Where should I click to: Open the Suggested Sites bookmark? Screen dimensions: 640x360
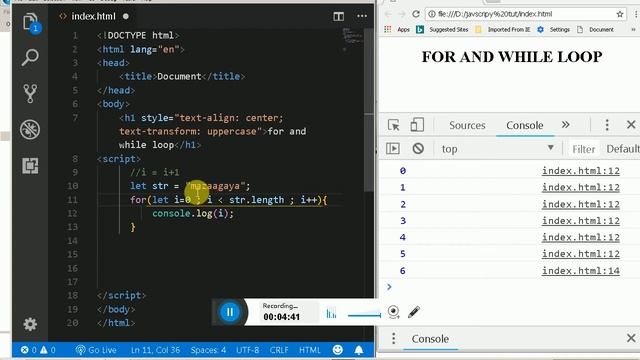[442, 29]
